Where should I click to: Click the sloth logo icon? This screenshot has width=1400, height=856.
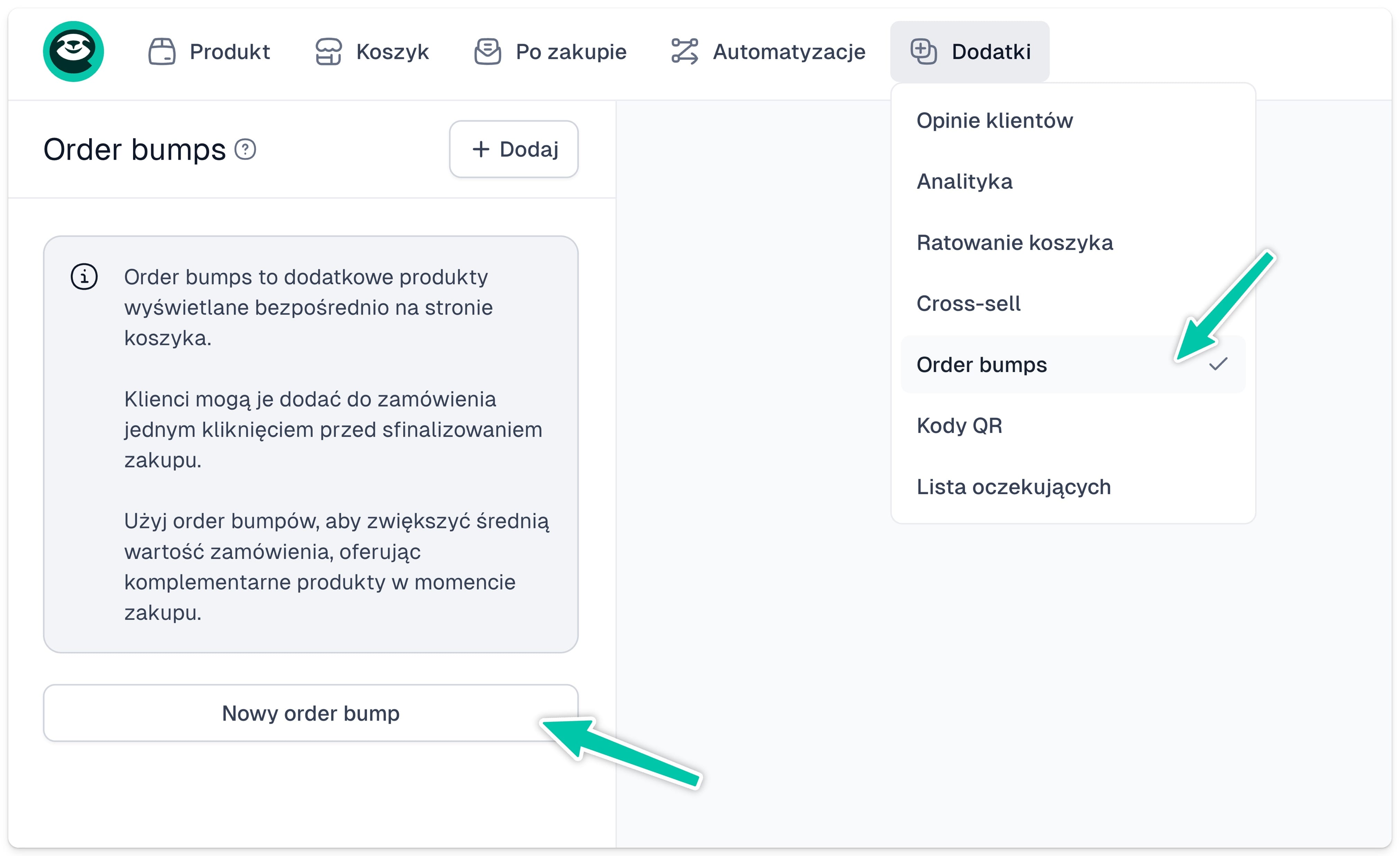tap(73, 52)
